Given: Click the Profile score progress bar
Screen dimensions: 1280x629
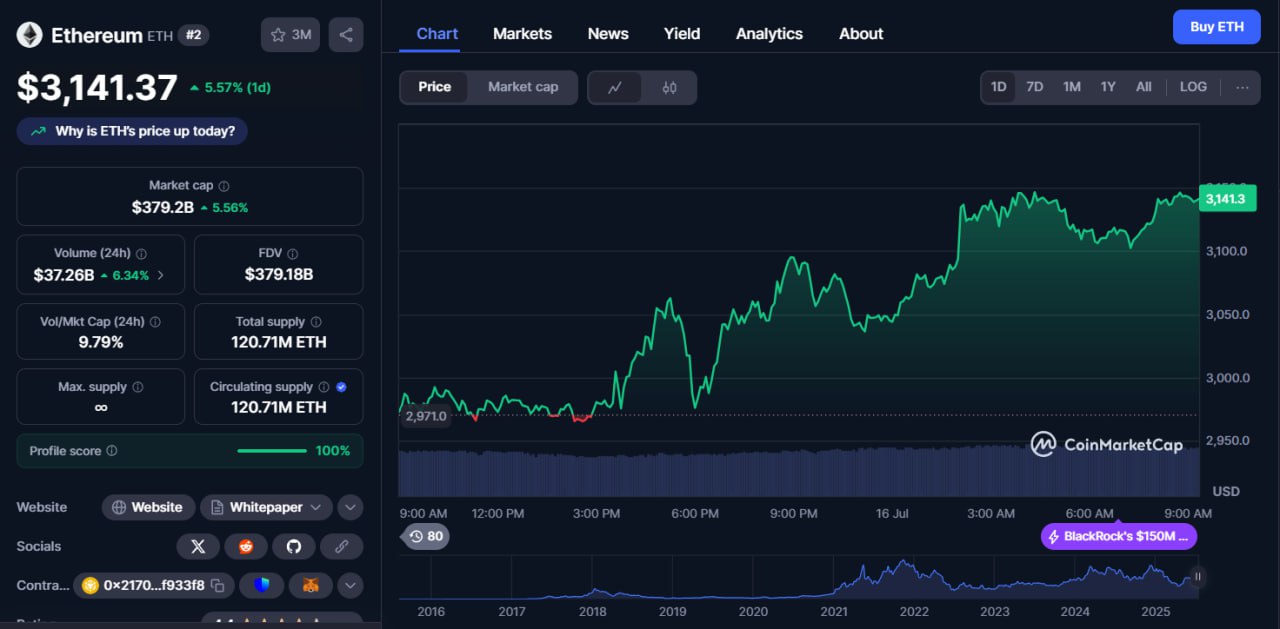Looking at the screenshot, I should (x=272, y=451).
